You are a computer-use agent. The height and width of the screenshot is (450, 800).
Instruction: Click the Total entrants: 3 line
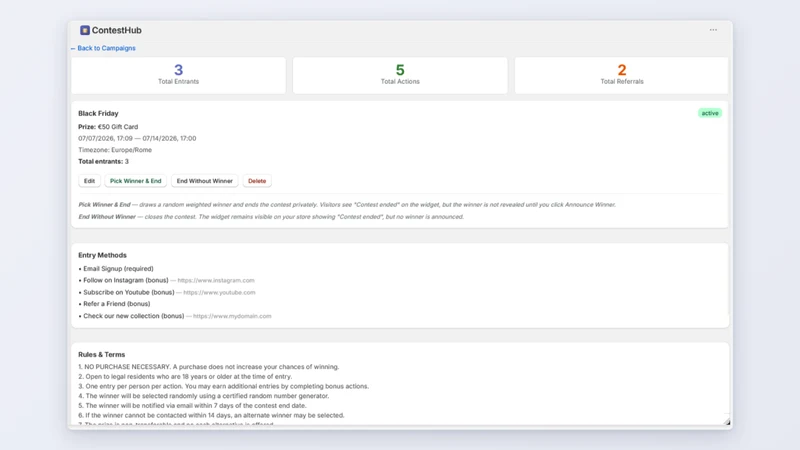tap(104, 161)
